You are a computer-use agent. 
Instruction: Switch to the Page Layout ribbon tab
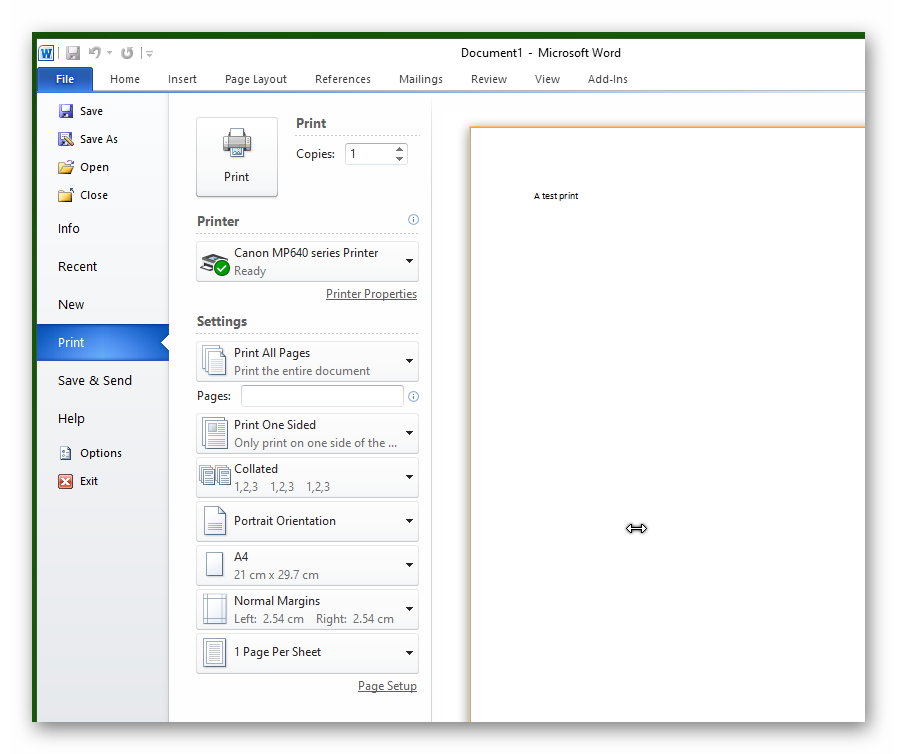(255, 79)
